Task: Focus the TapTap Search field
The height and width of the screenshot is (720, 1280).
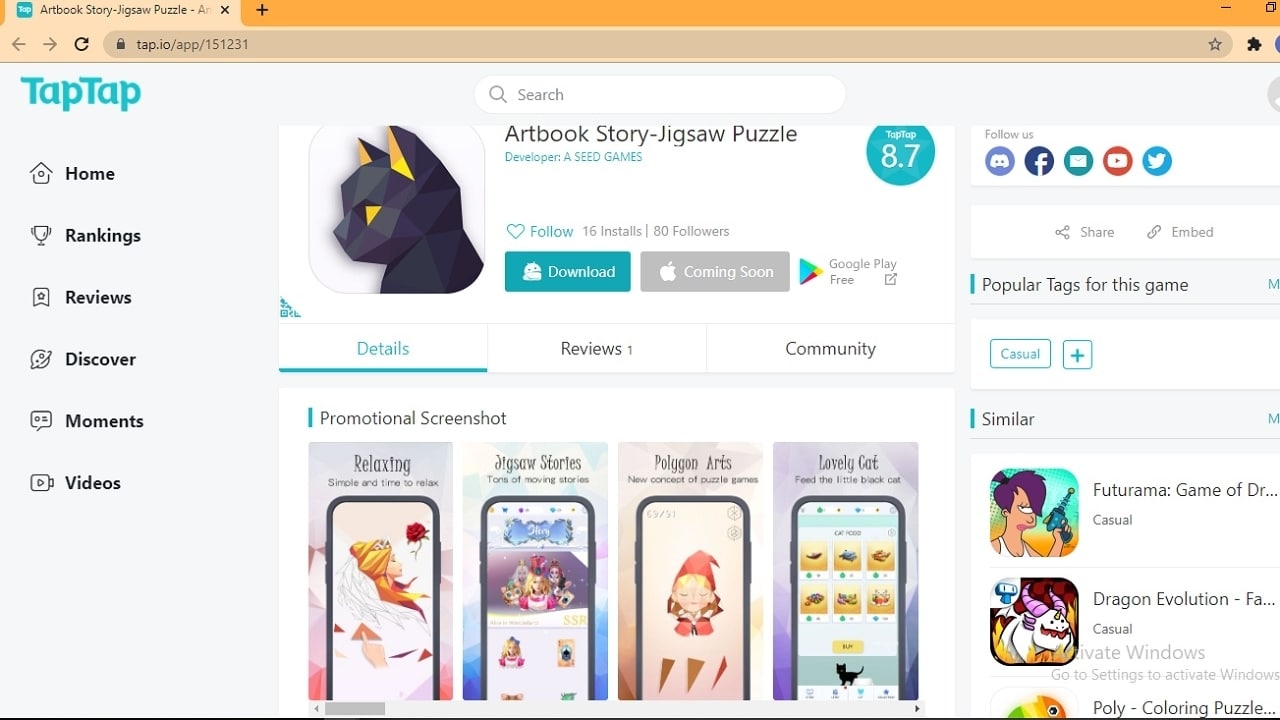Action: tap(660, 95)
